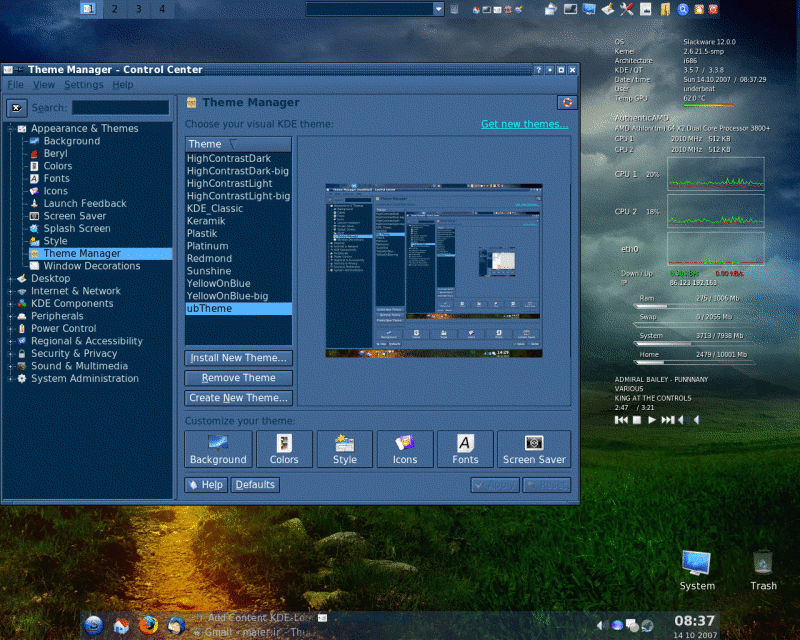The height and width of the screenshot is (640, 800).
Task: Click the stop button in the music widget
Action: [x=637, y=420]
